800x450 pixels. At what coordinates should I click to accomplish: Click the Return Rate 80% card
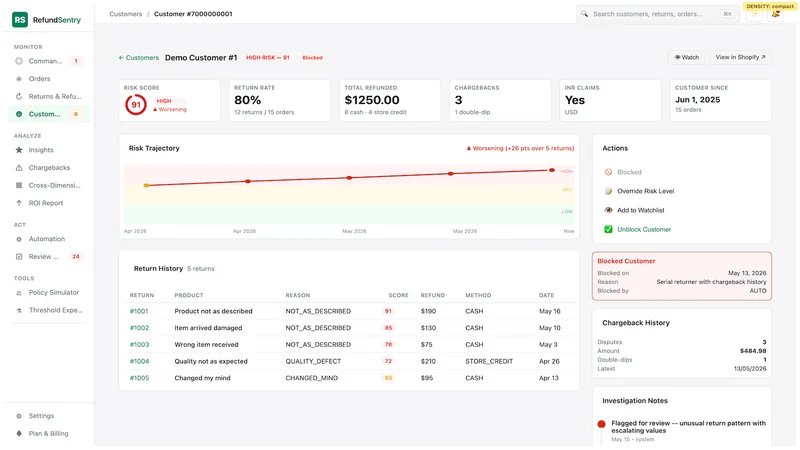pyautogui.click(x=280, y=101)
